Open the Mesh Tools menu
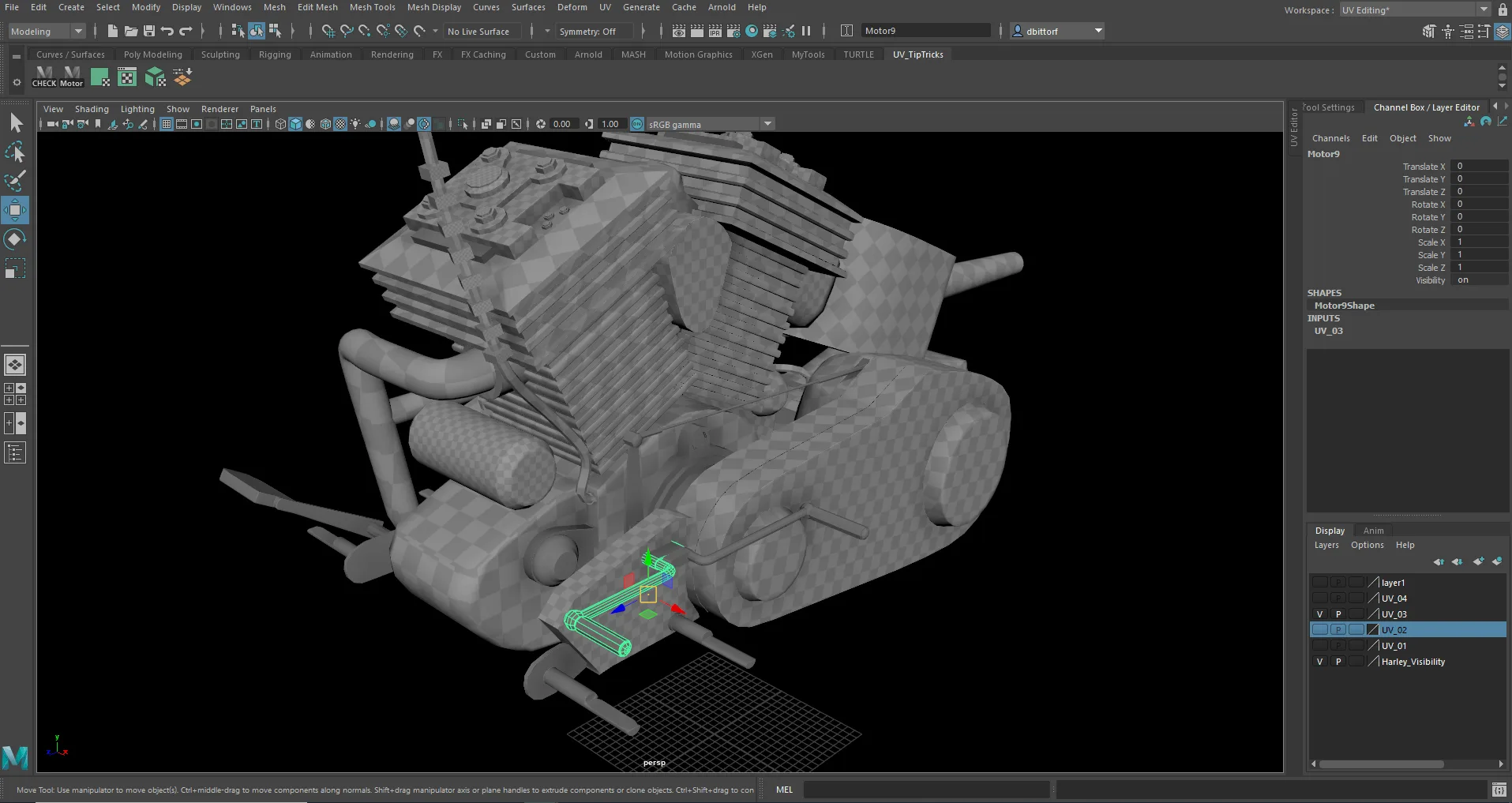Screen dimensions: 1512x803 pos(372,7)
